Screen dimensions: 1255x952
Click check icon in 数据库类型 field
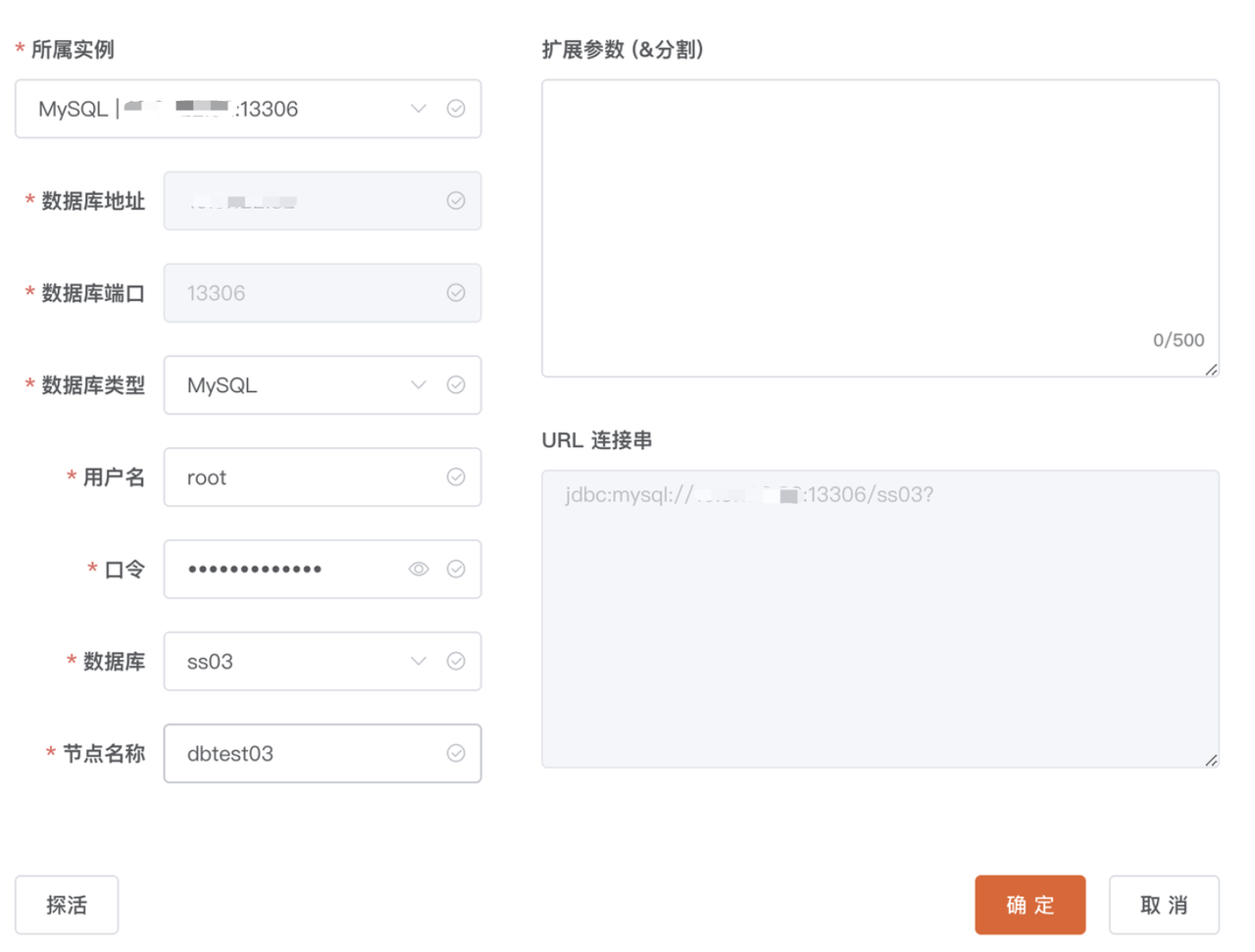click(x=456, y=385)
